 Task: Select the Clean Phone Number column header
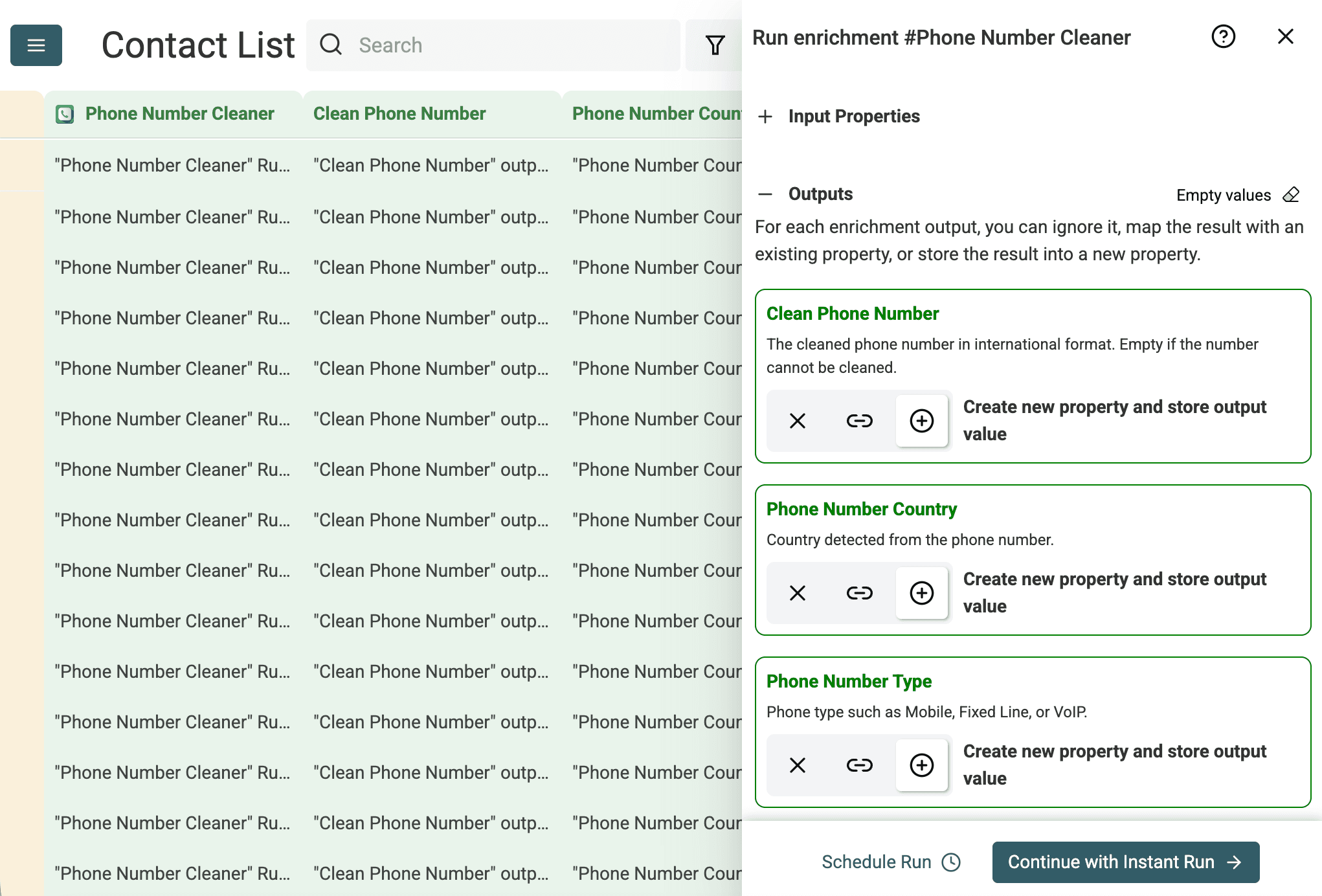(399, 113)
